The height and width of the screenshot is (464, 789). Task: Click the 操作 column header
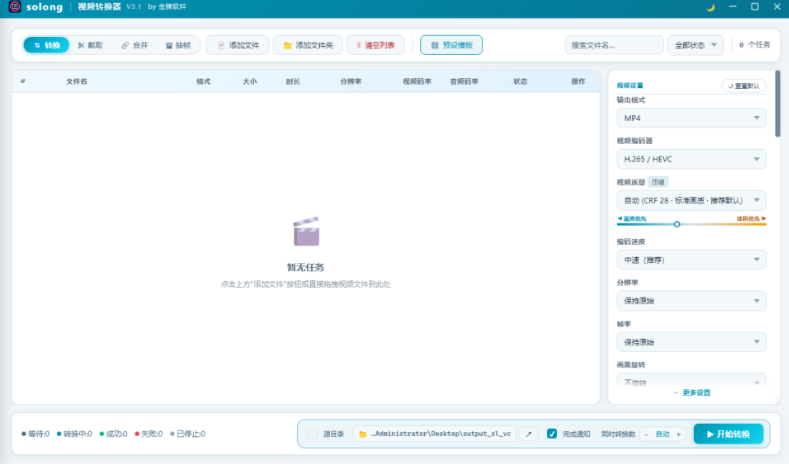578,82
